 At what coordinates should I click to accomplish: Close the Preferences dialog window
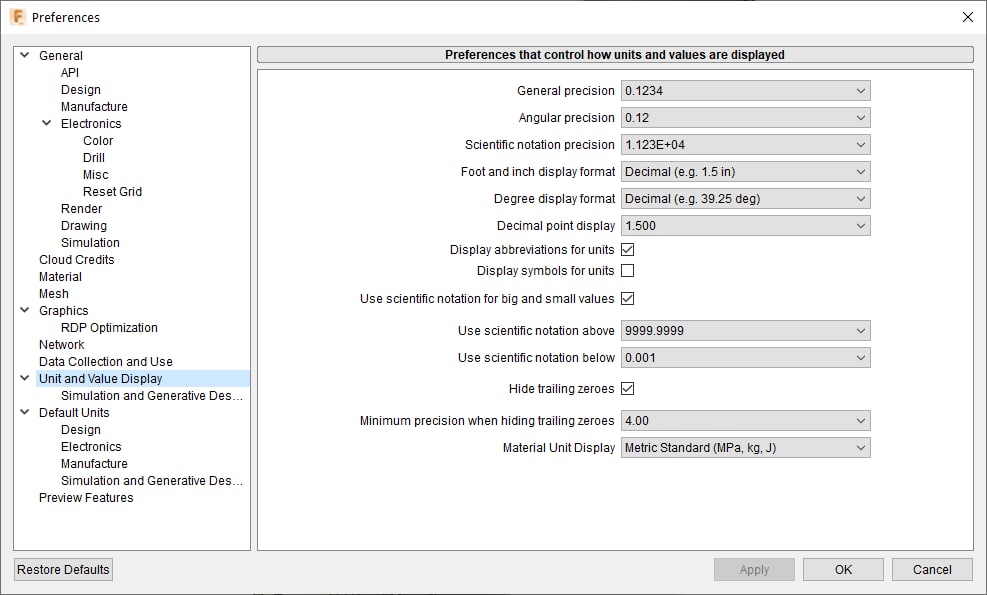coord(967,17)
